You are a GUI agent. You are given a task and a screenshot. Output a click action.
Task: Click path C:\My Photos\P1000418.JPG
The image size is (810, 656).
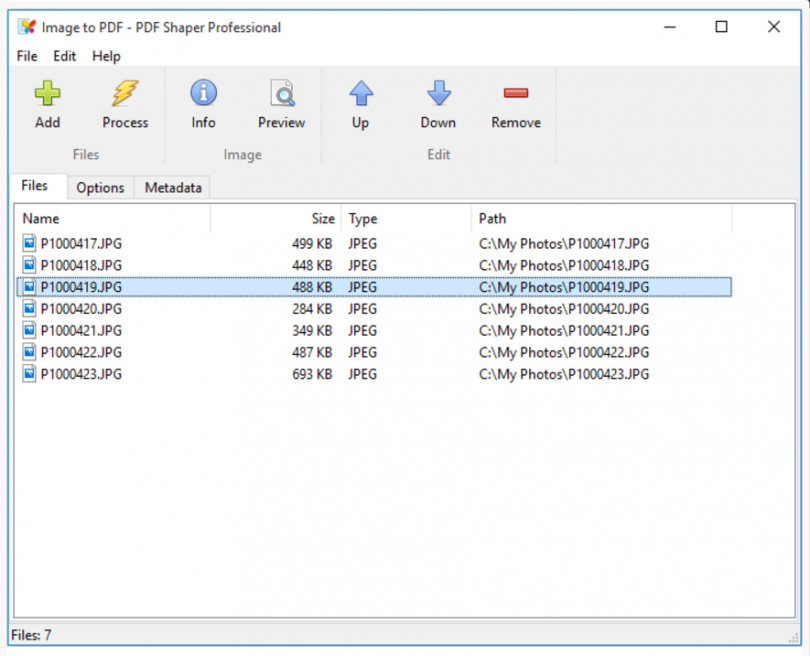(564, 265)
